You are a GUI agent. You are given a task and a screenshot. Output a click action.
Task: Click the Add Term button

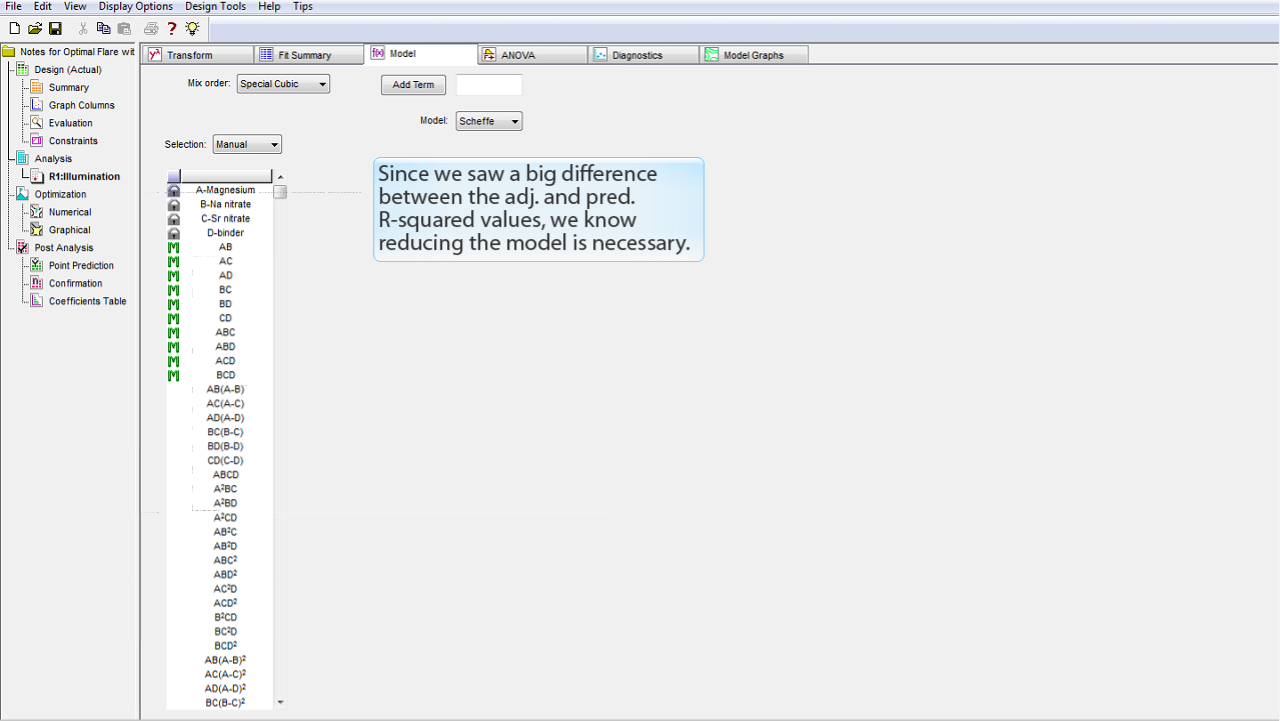(413, 85)
